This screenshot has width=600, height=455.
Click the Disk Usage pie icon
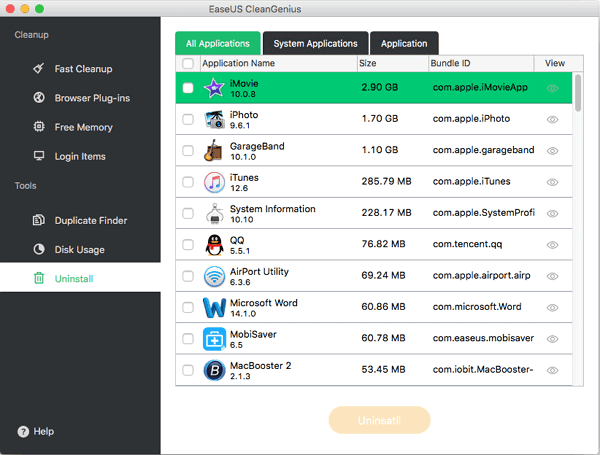pyautogui.click(x=38, y=249)
